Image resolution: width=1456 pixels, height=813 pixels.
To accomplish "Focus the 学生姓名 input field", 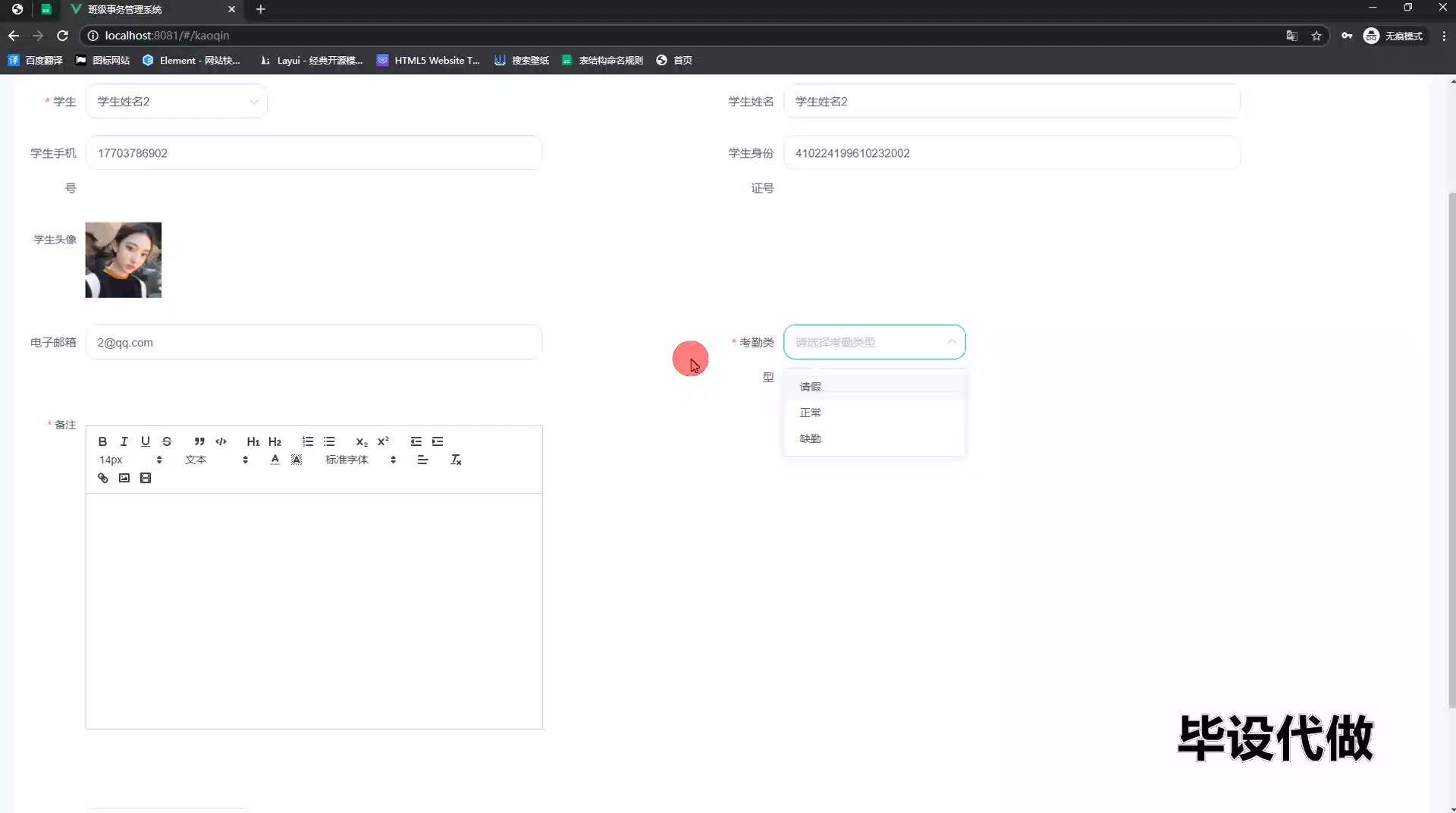I will click(1012, 102).
